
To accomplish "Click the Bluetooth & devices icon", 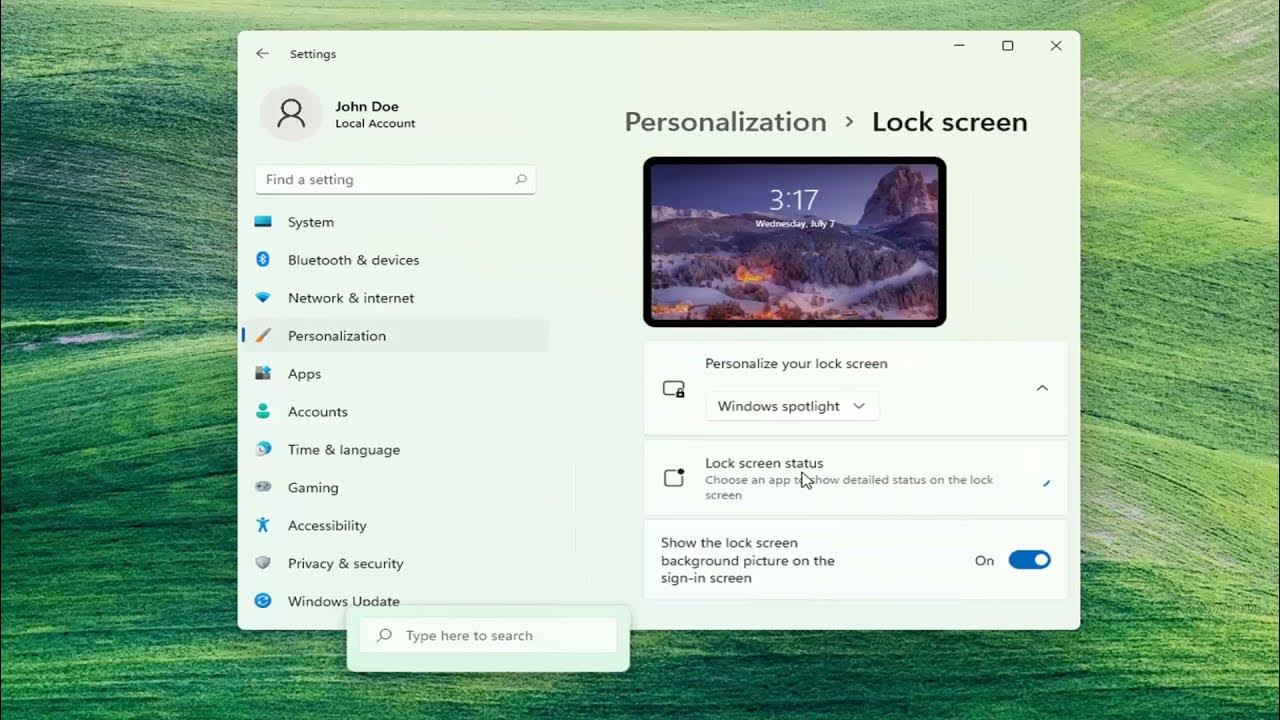I will tap(263, 260).
